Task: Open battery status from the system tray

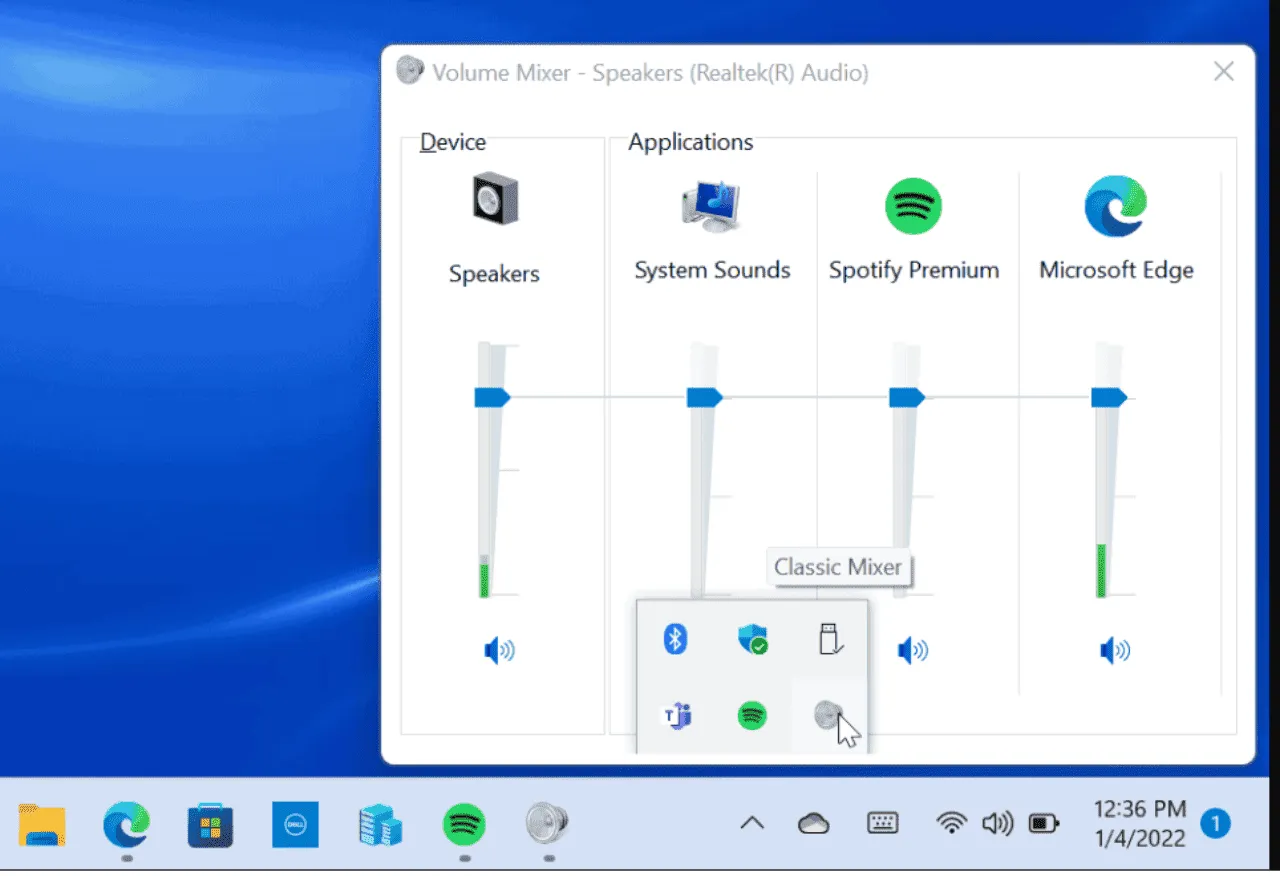Action: tap(1043, 822)
